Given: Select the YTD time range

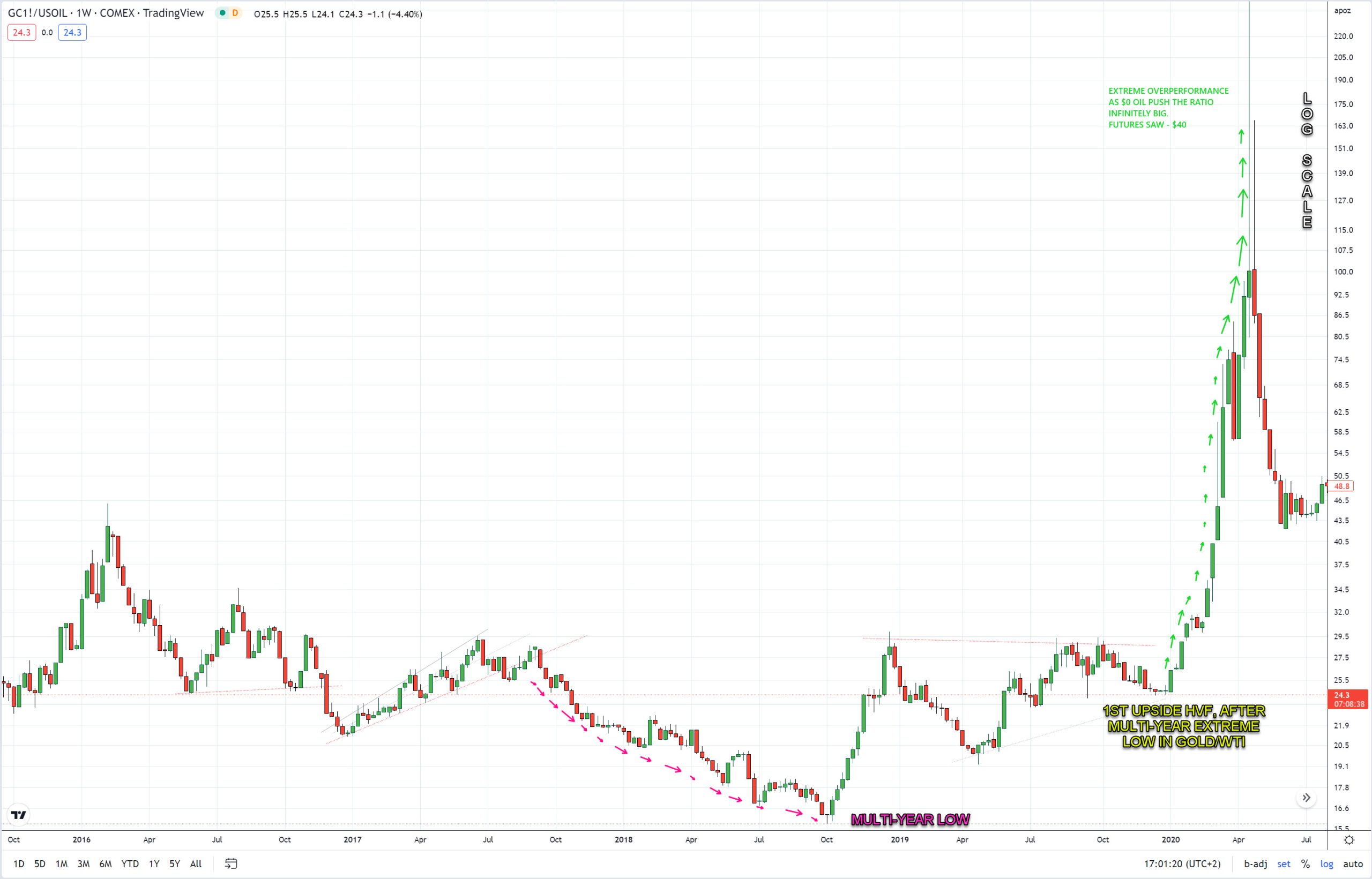Looking at the screenshot, I should click(x=130, y=863).
